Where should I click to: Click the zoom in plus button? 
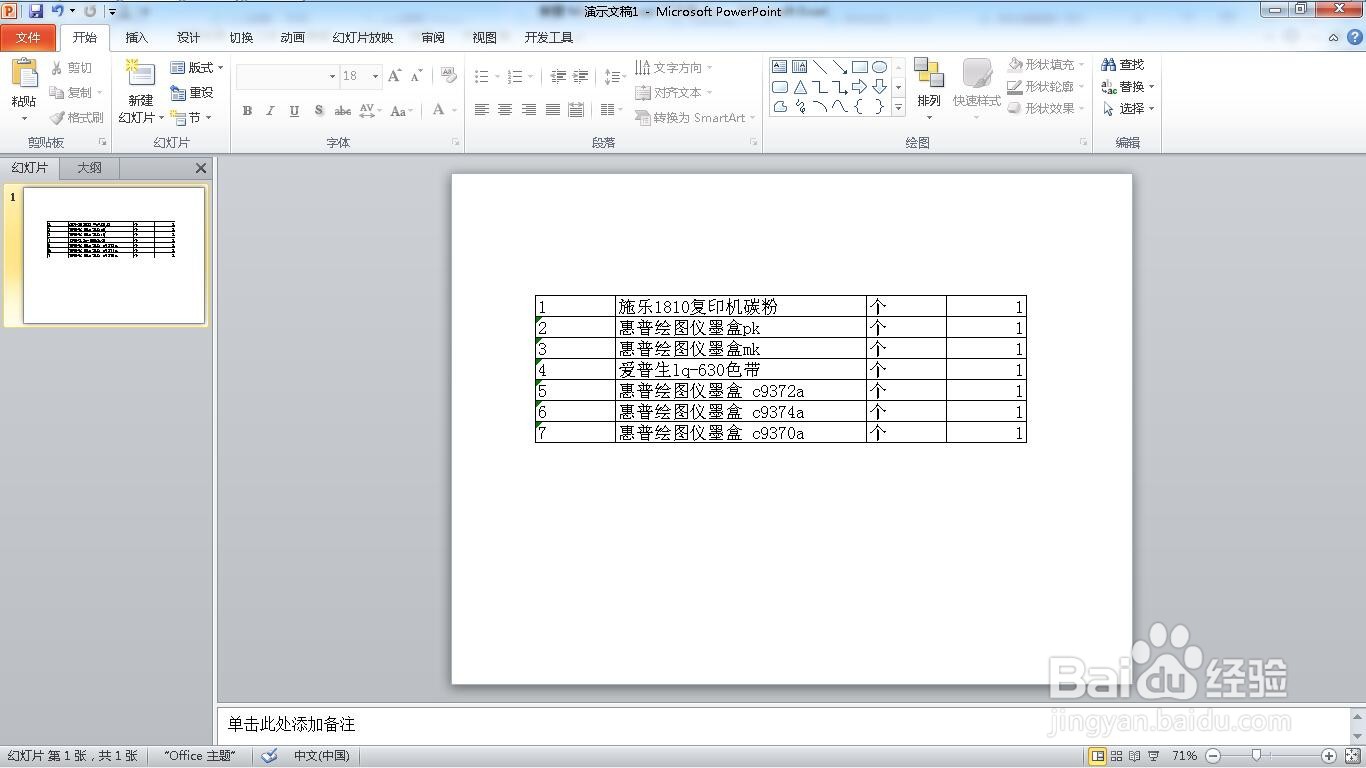pyautogui.click(x=1329, y=756)
